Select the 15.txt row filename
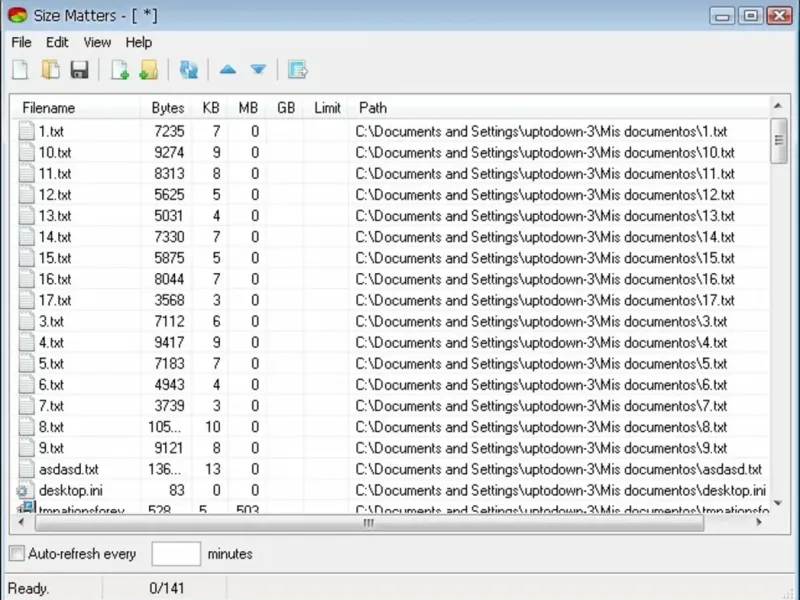Image resolution: width=800 pixels, height=600 pixels. coord(55,258)
